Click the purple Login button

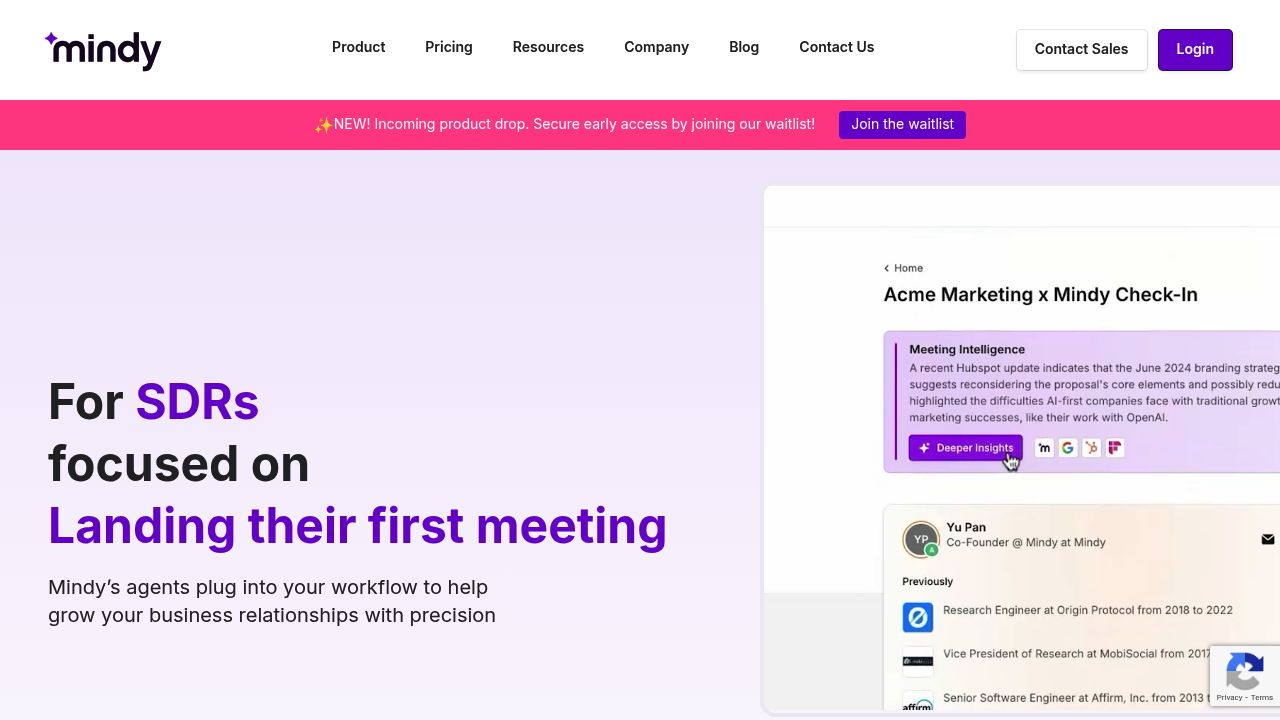coord(1195,49)
